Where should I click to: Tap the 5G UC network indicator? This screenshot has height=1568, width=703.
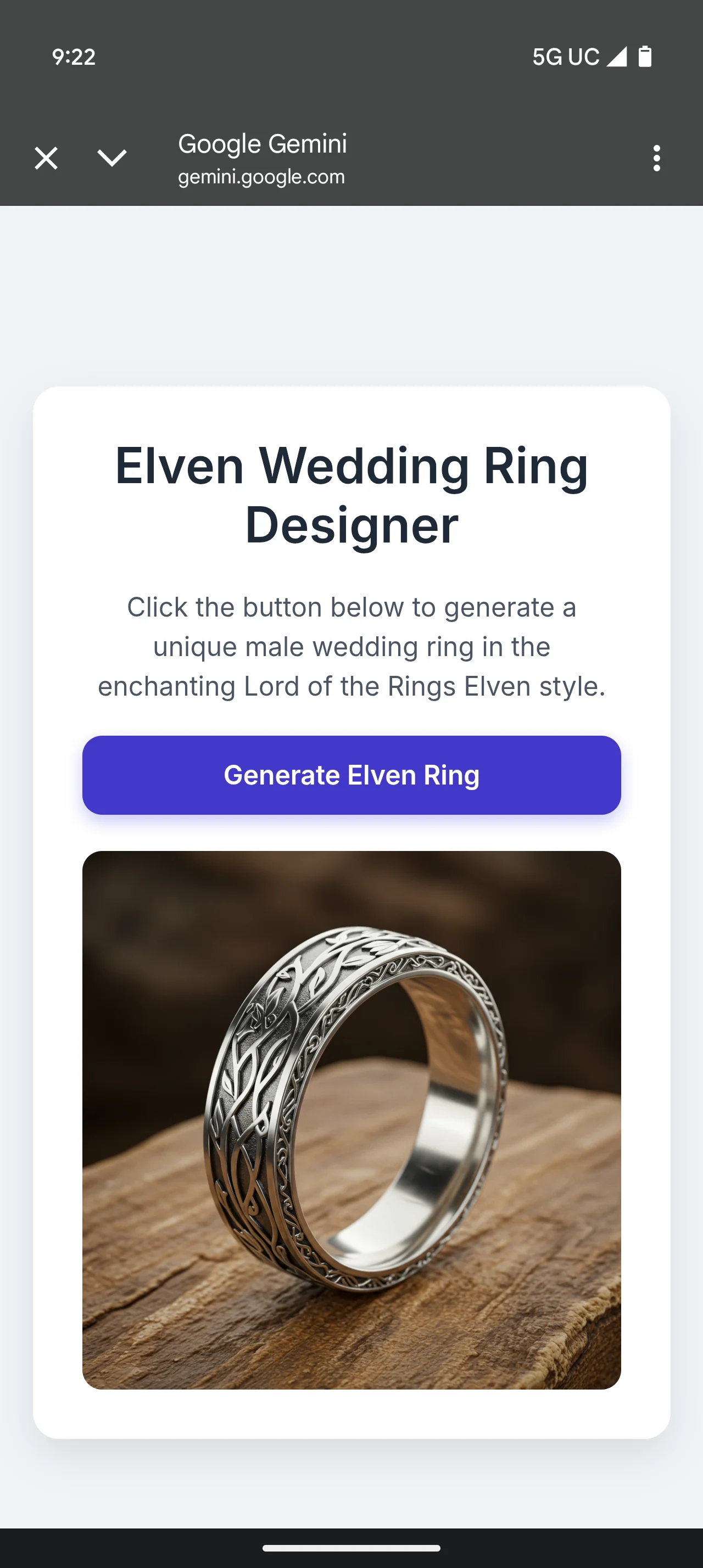pos(566,57)
